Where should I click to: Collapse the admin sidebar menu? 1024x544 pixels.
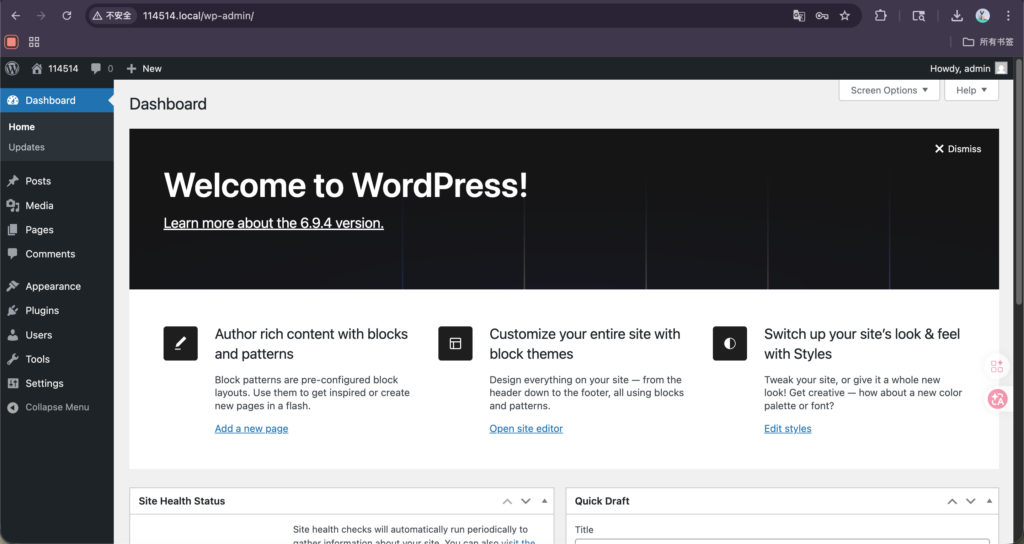pos(57,407)
